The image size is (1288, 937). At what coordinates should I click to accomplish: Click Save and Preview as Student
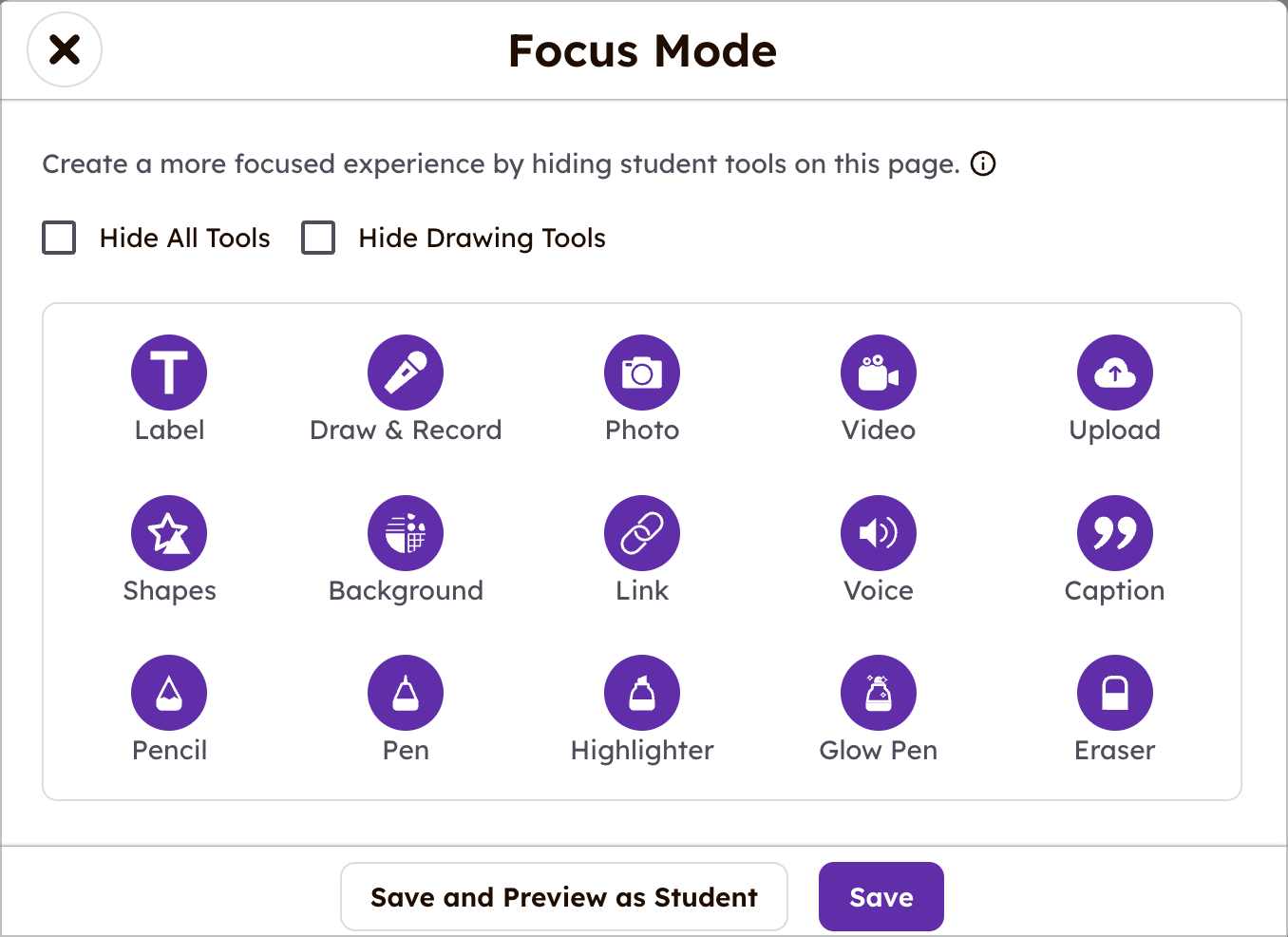(564, 896)
